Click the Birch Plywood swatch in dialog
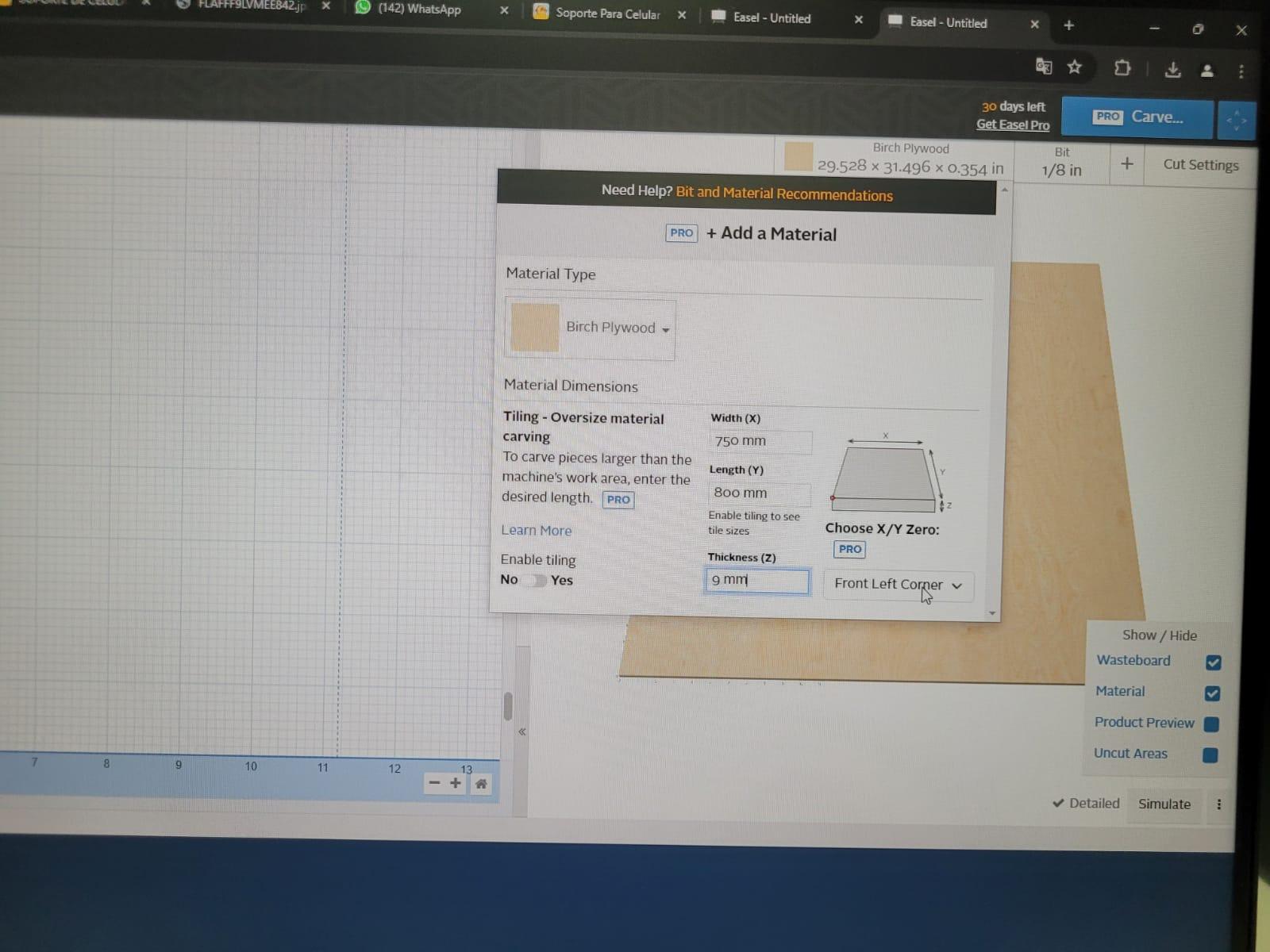Screen dimensions: 1270x952 point(535,327)
